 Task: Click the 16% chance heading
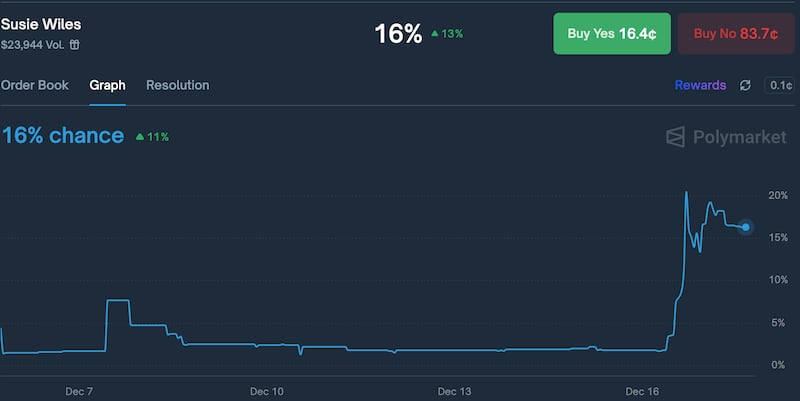pos(63,136)
